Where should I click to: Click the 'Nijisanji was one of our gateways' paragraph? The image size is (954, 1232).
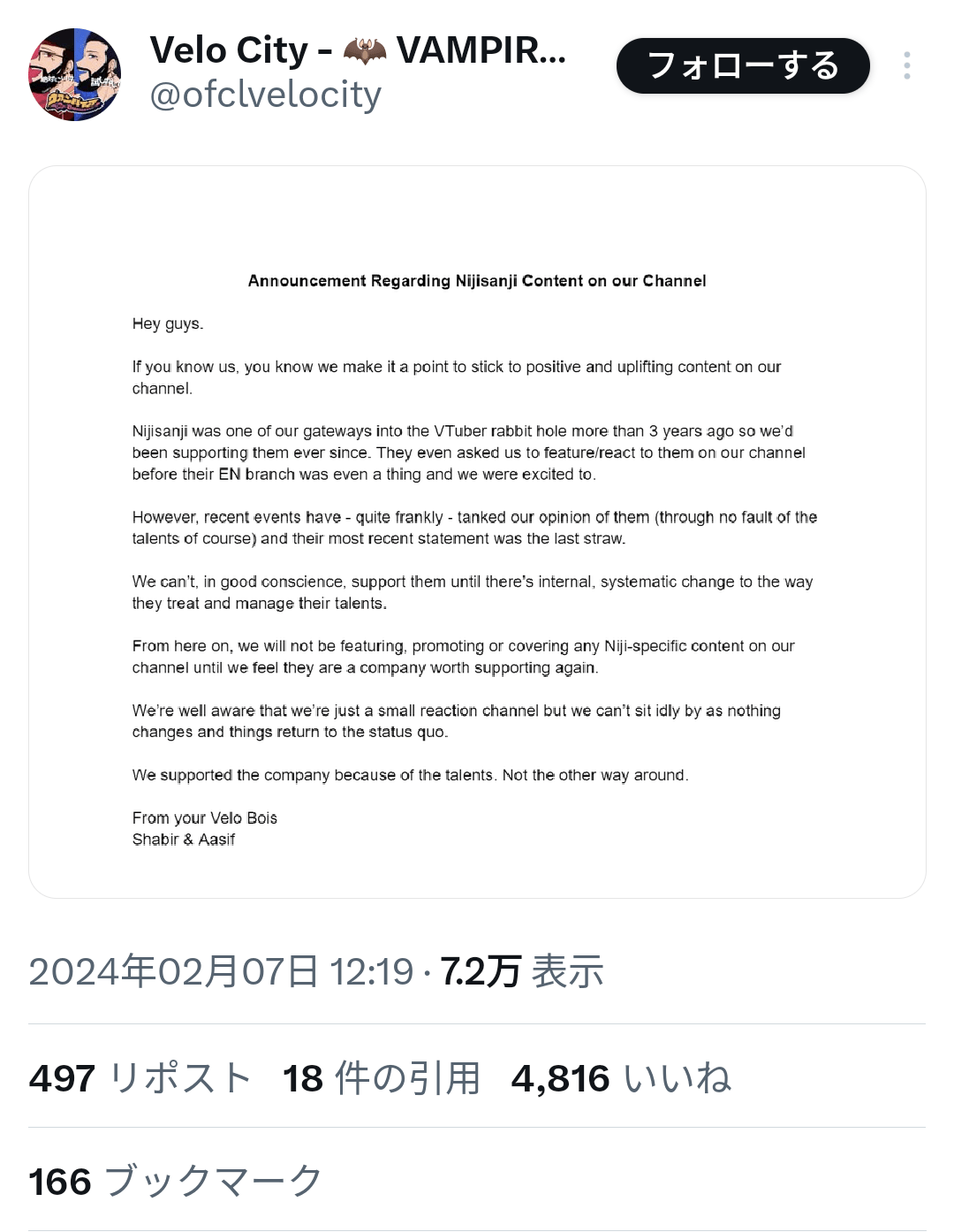(468, 452)
